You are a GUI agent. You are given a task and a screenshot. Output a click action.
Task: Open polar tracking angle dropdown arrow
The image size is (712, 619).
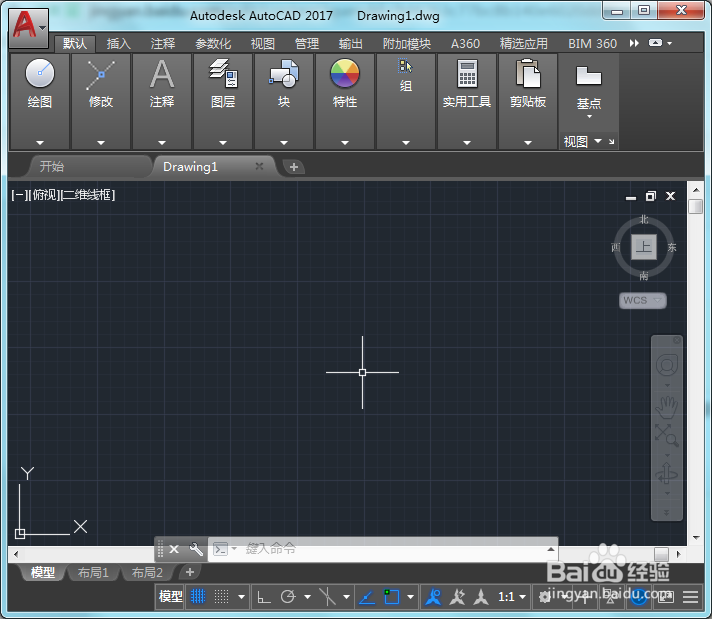click(x=307, y=597)
